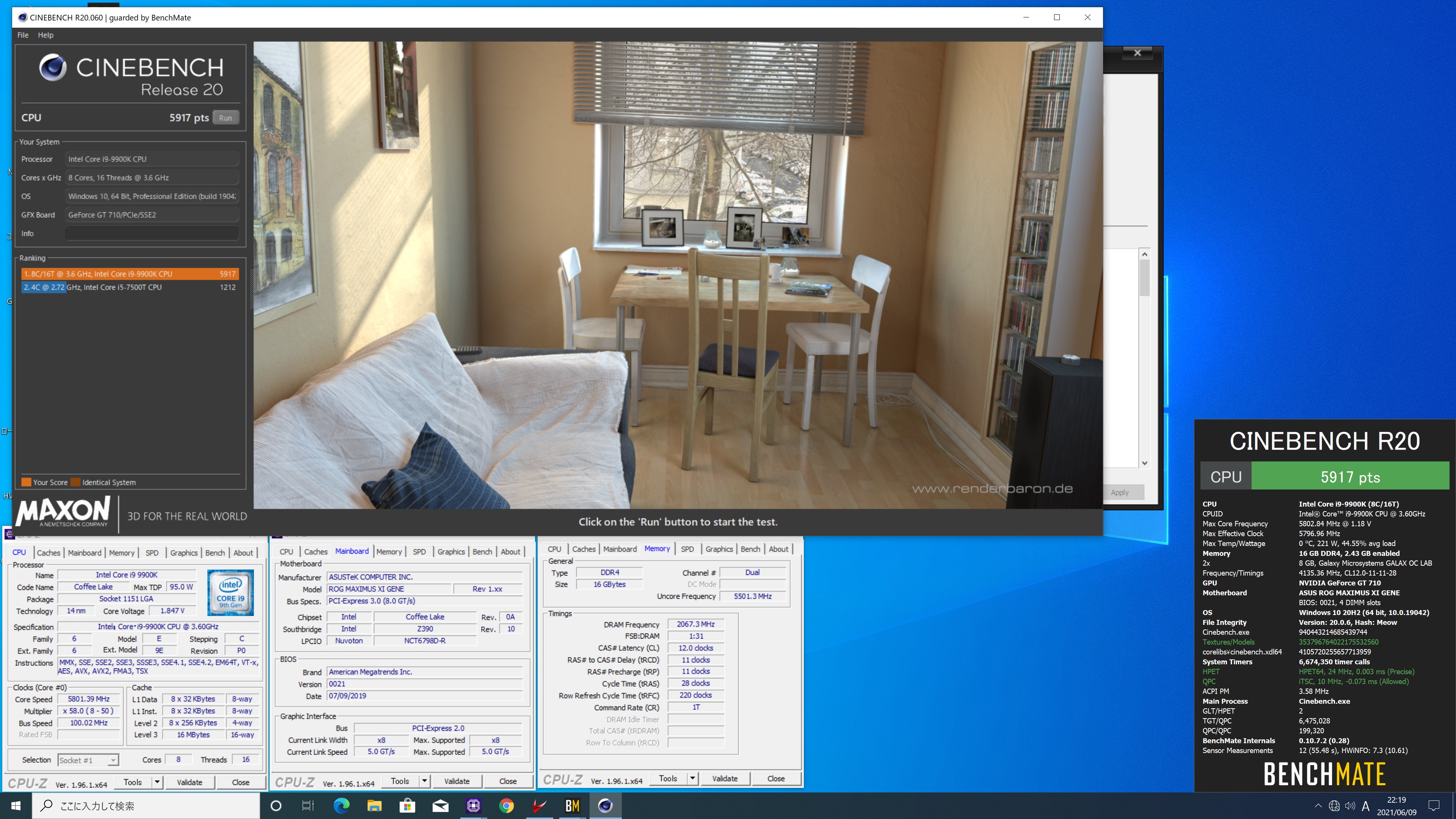Open Google Chrome from the taskbar
Image resolution: width=1456 pixels, height=819 pixels.
coord(507,805)
